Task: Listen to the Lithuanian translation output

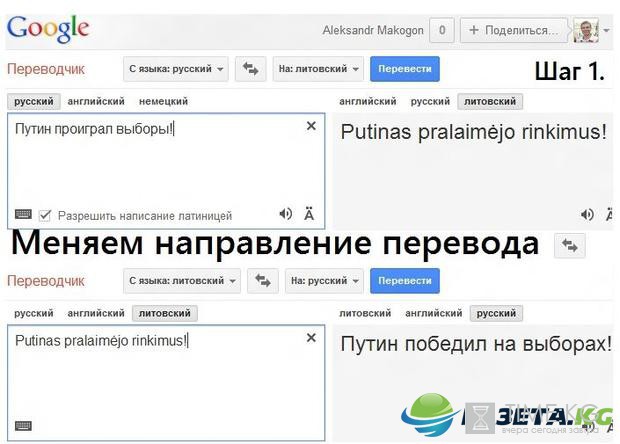Action: coord(587,214)
